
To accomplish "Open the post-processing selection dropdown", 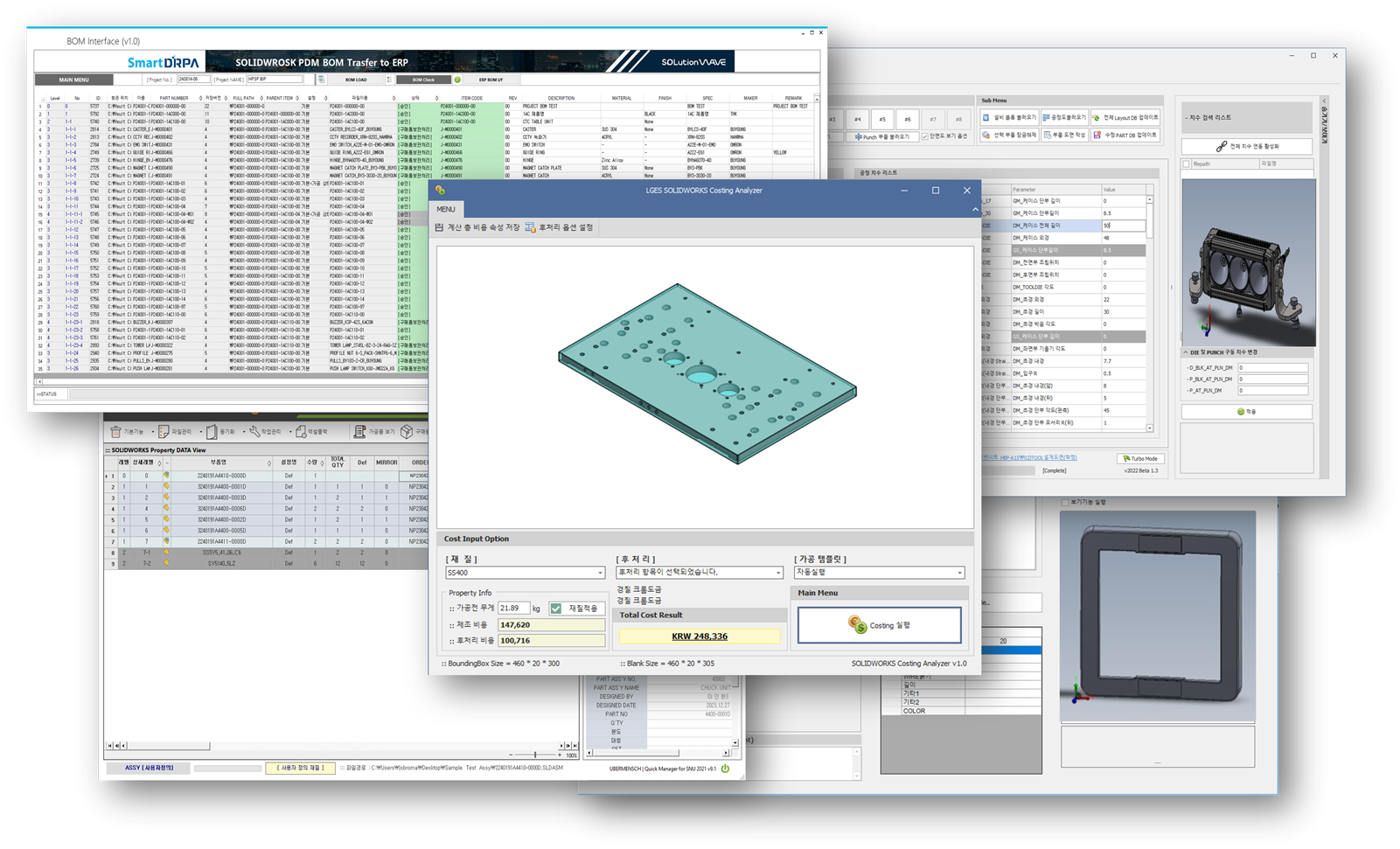I will click(700, 573).
